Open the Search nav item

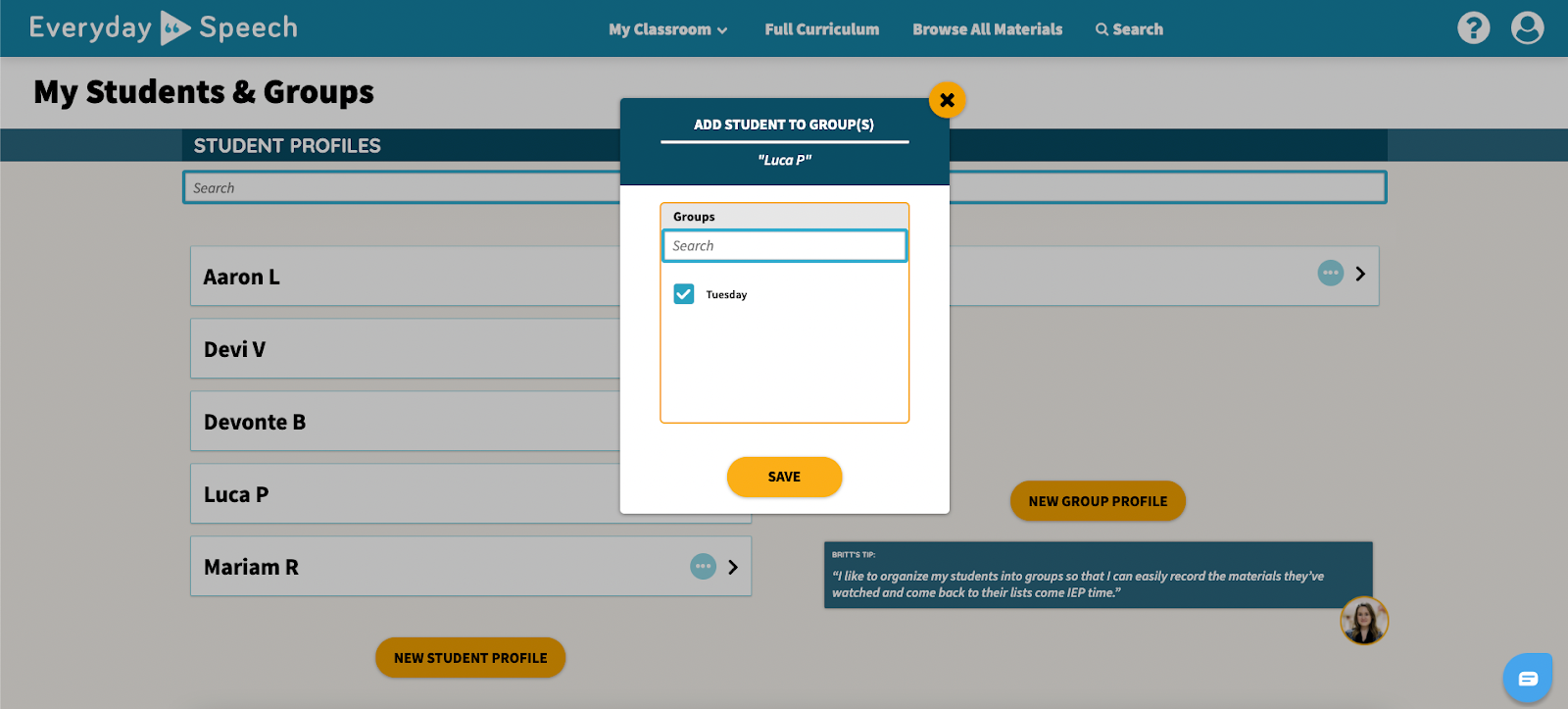pyautogui.click(x=1129, y=29)
